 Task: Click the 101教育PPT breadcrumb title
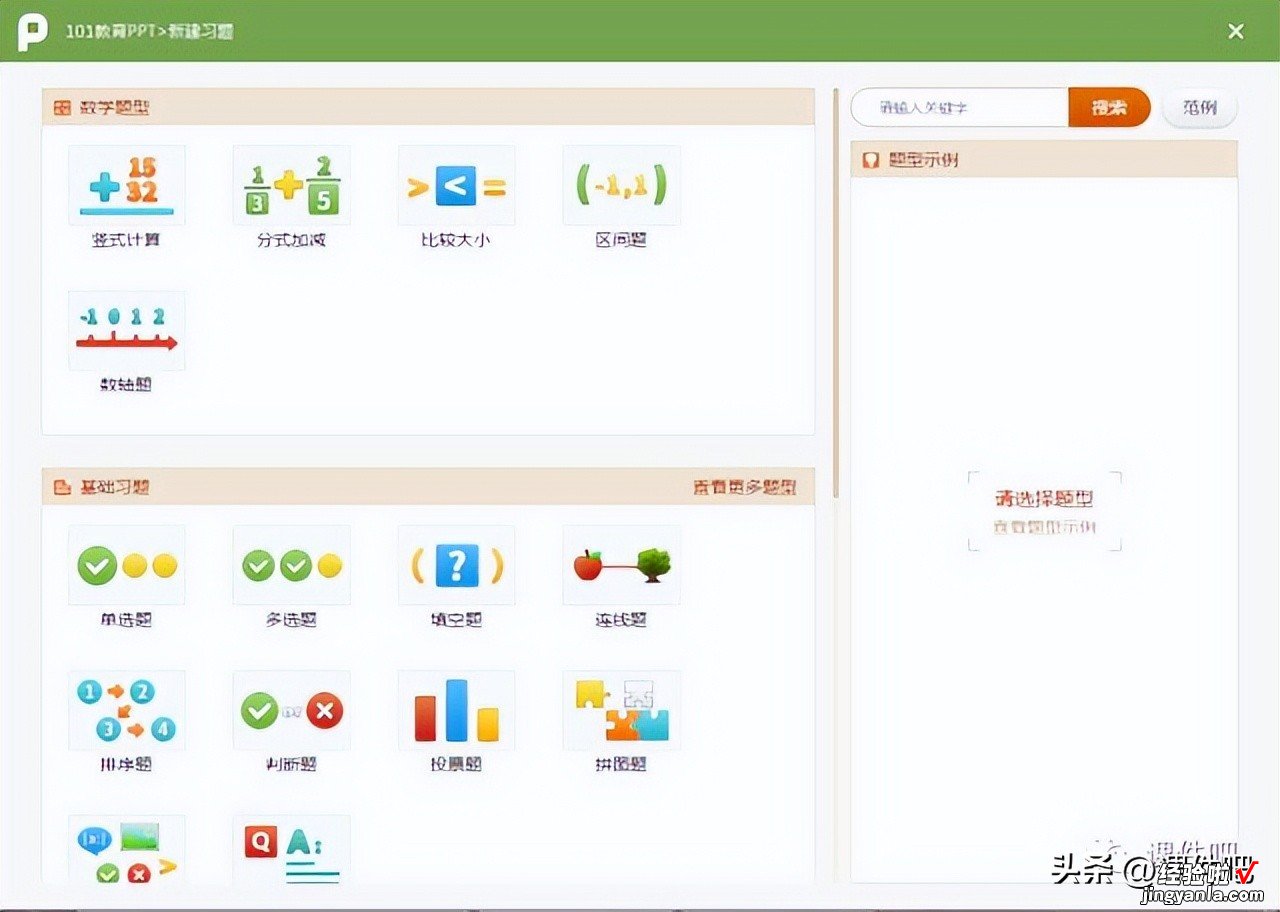click(150, 31)
